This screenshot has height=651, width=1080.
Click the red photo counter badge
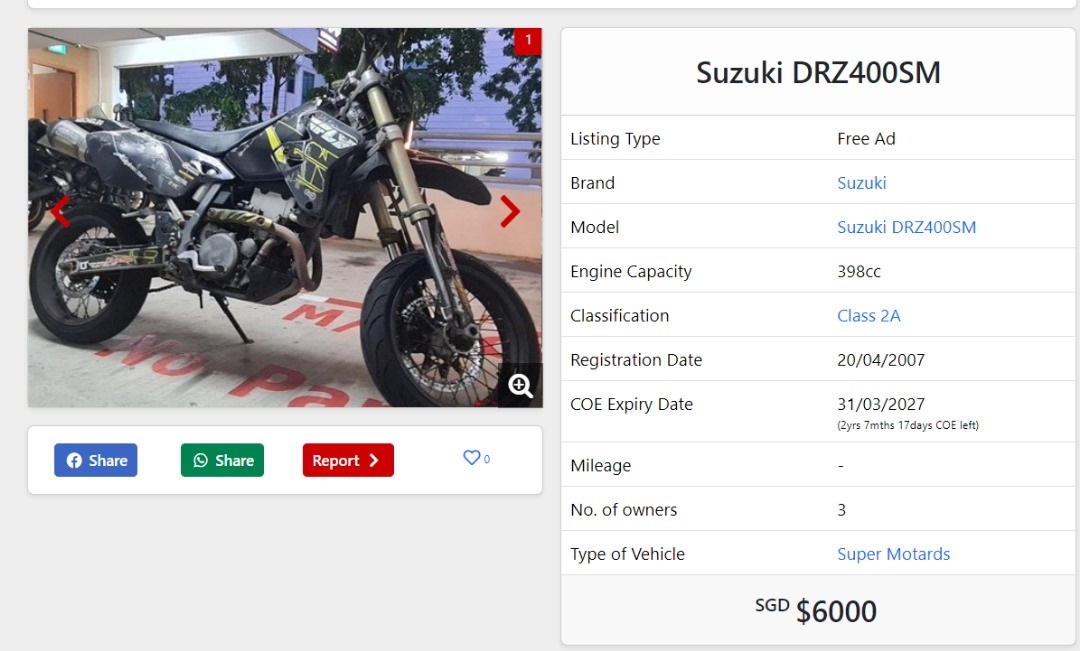pos(528,41)
